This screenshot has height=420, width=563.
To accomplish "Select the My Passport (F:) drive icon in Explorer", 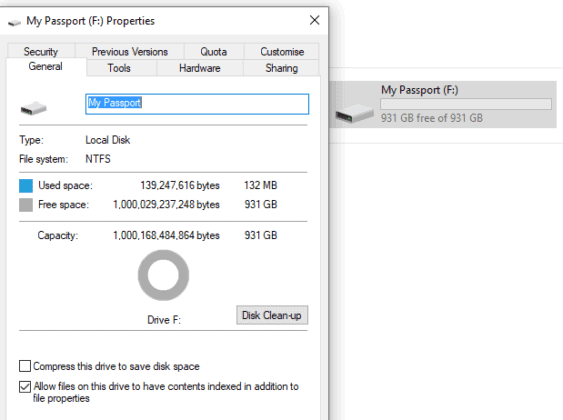I will 354,113.
